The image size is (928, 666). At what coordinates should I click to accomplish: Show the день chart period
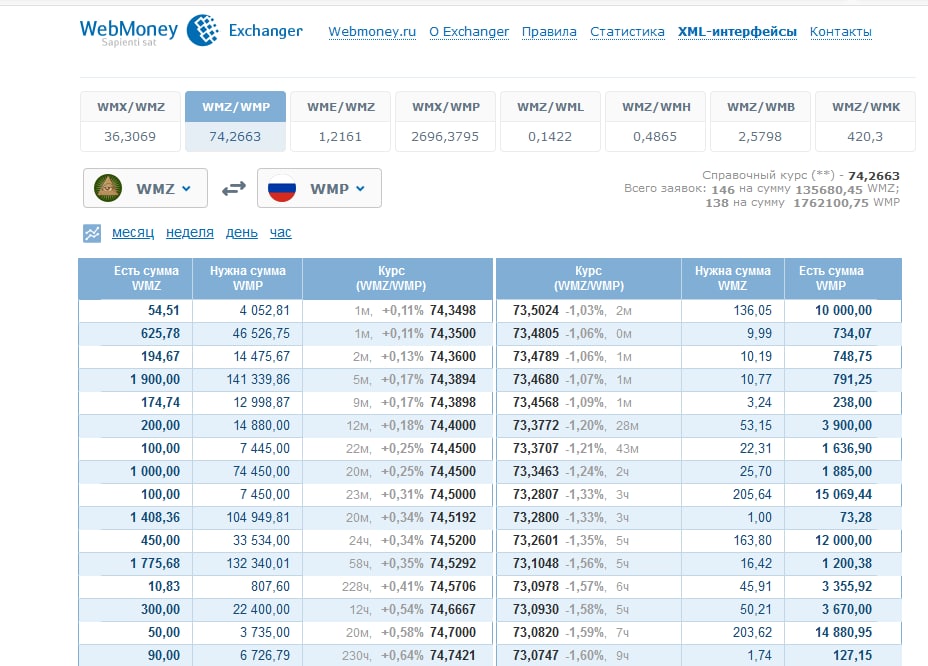pyautogui.click(x=241, y=233)
